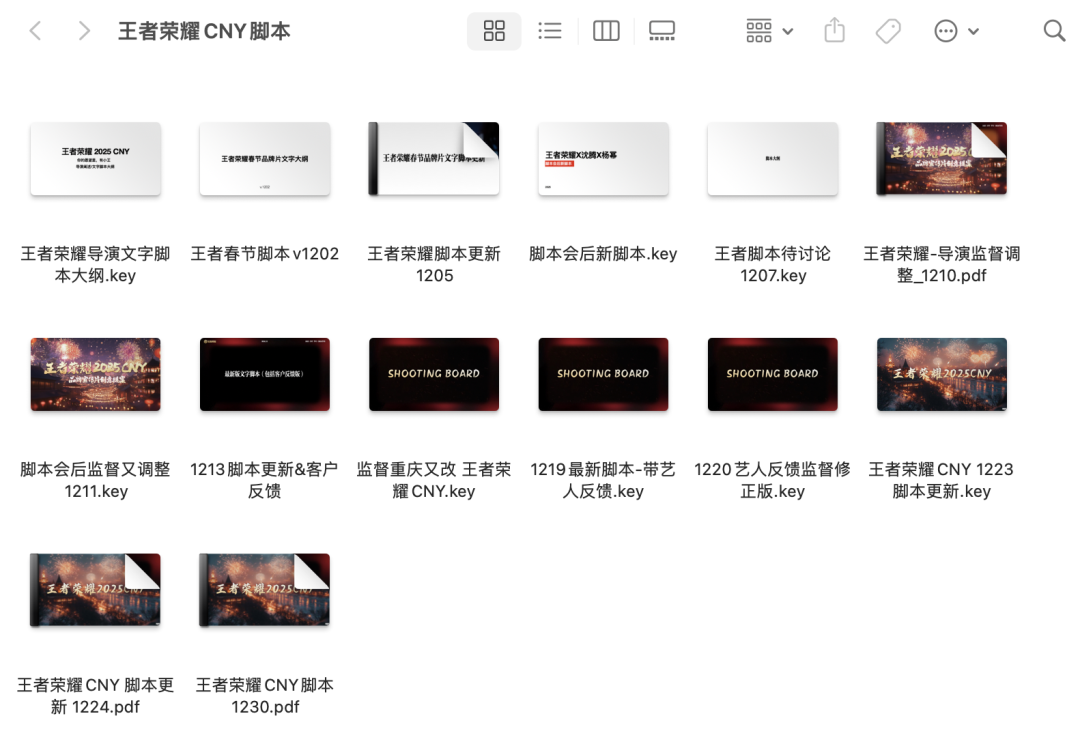This screenshot has width=1080, height=744.
Task: Select thumbnail of 王者荣耀脚本更新 1205
Action: [x=434, y=159]
